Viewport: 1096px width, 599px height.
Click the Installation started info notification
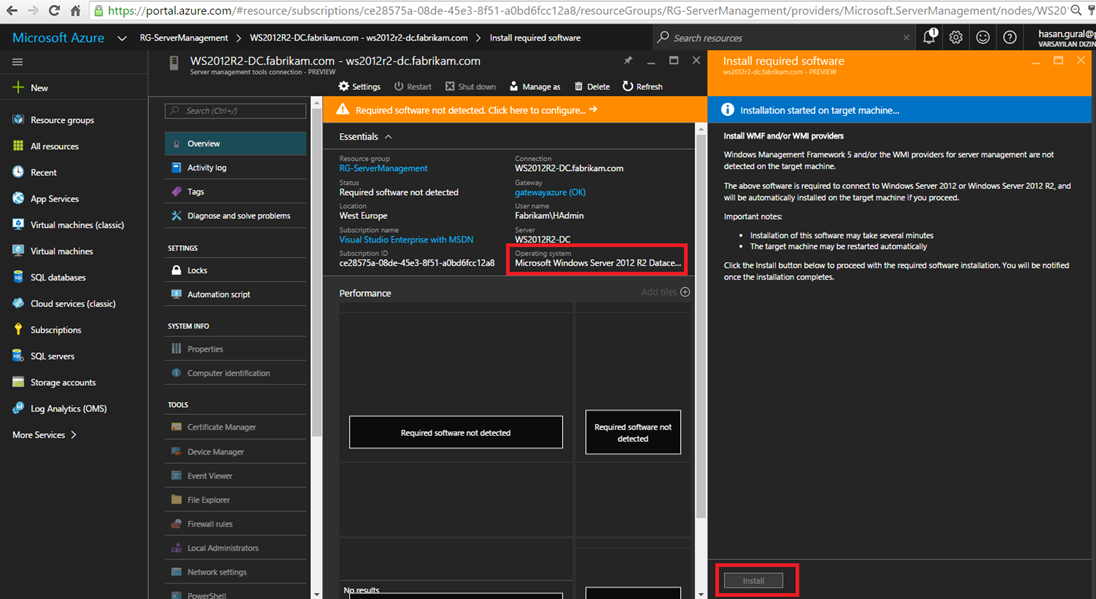click(x=899, y=110)
